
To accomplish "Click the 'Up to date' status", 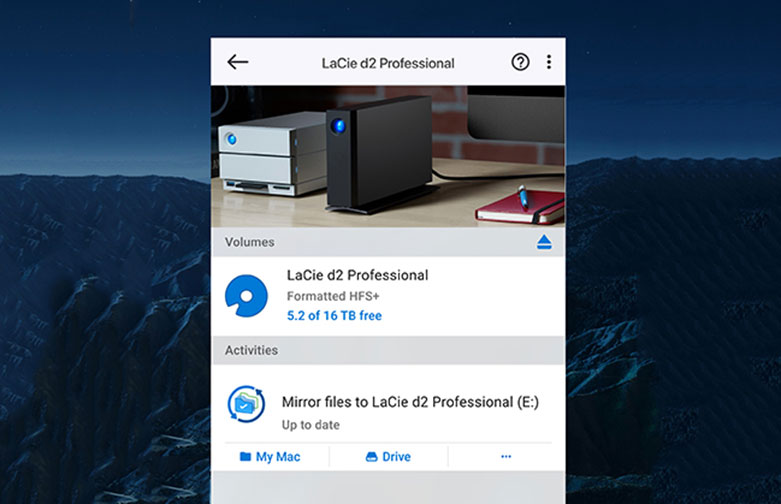I will [x=311, y=425].
